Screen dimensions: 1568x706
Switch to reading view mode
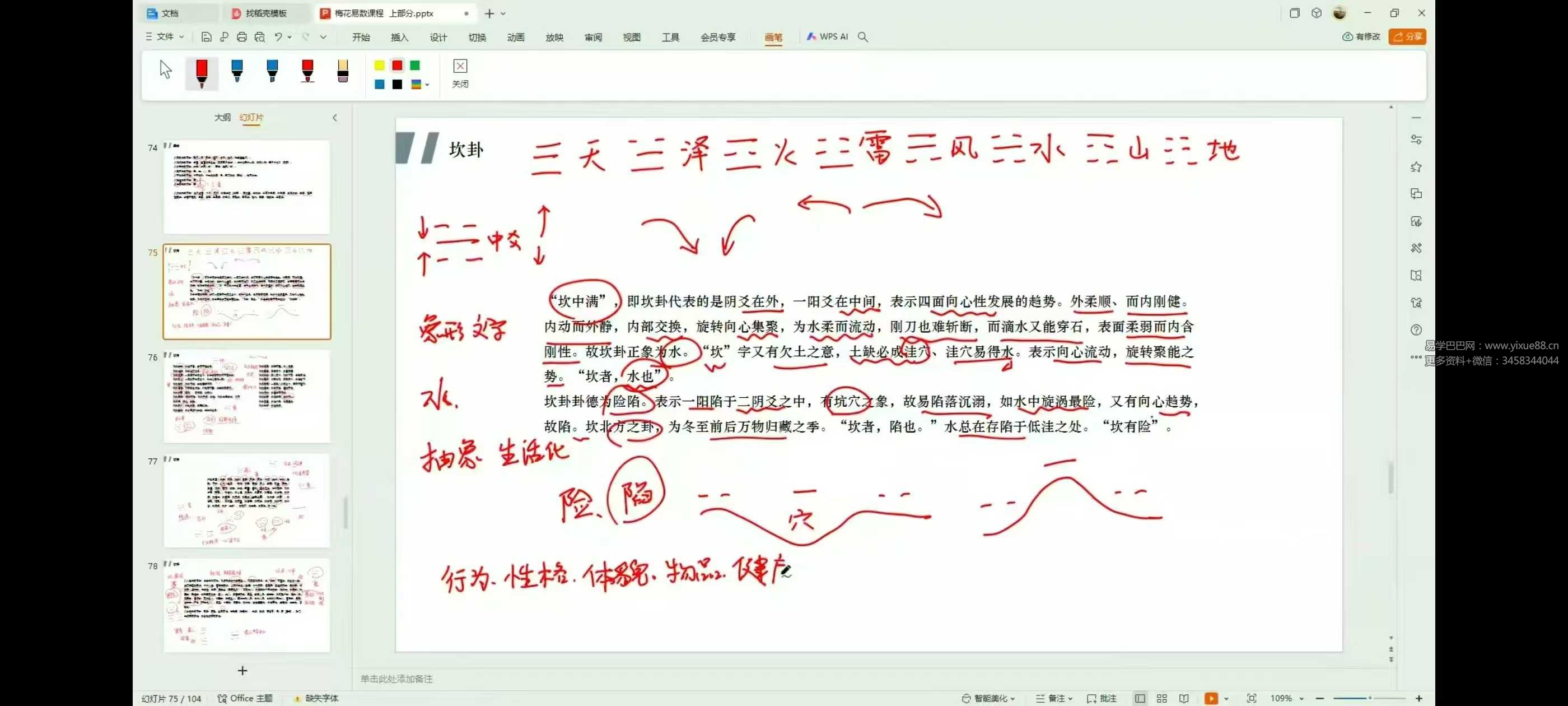[1184, 698]
